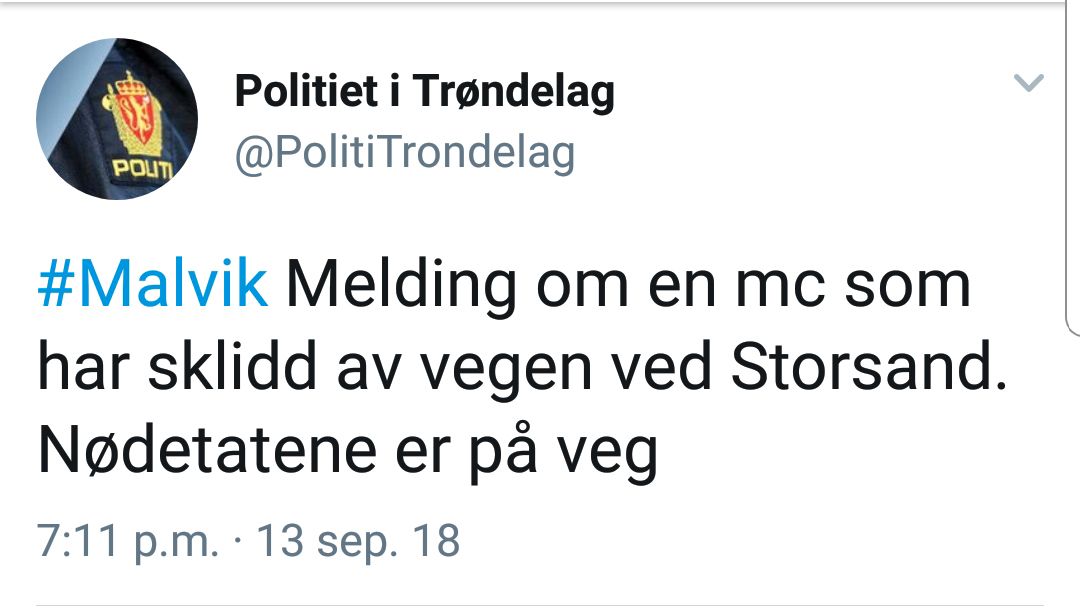Click the word som ending the first line
Screen dimensions: 1080x611
click(x=915, y=286)
